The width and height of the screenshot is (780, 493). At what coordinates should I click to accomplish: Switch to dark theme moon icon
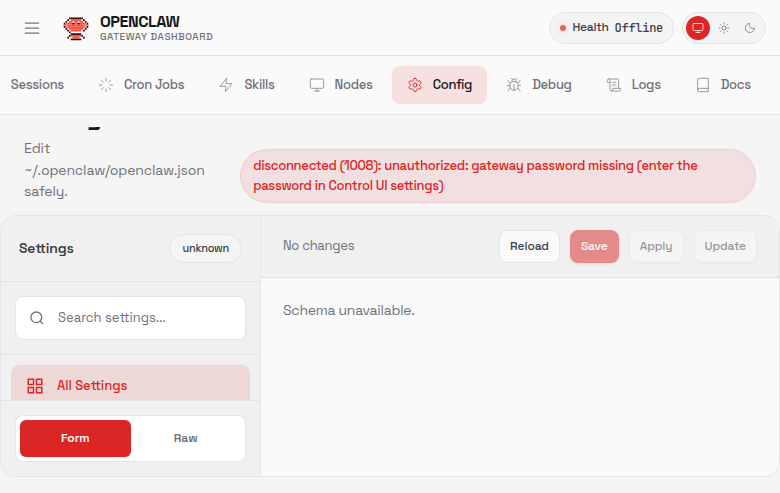pos(750,28)
